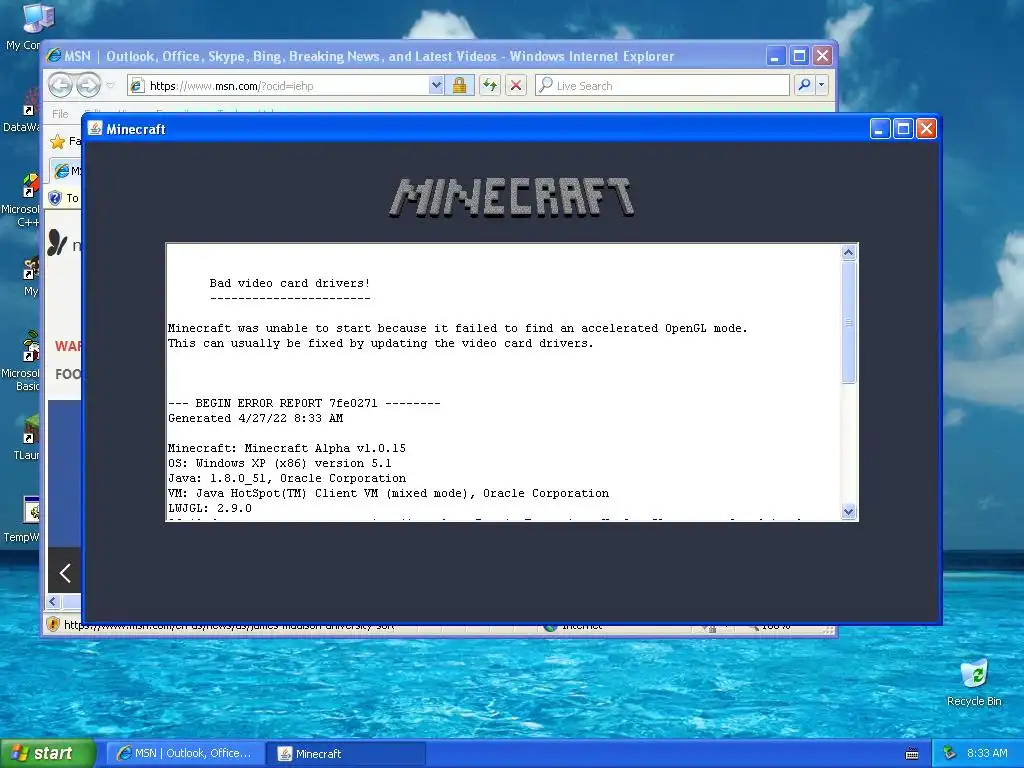The height and width of the screenshot is (768, 1024).
Task: Switch to the MSN taskbar button
Action: (x=185, y=753)
